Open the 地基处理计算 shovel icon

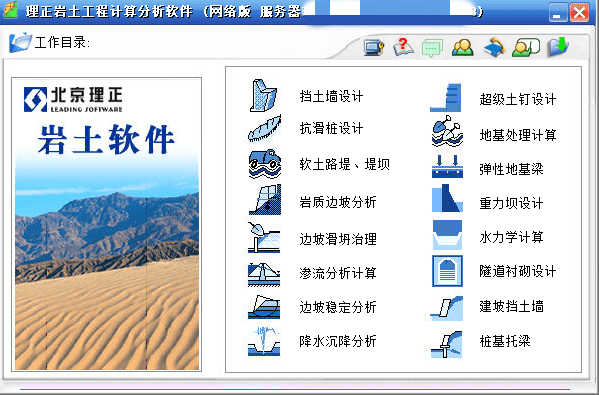(447, 132)
